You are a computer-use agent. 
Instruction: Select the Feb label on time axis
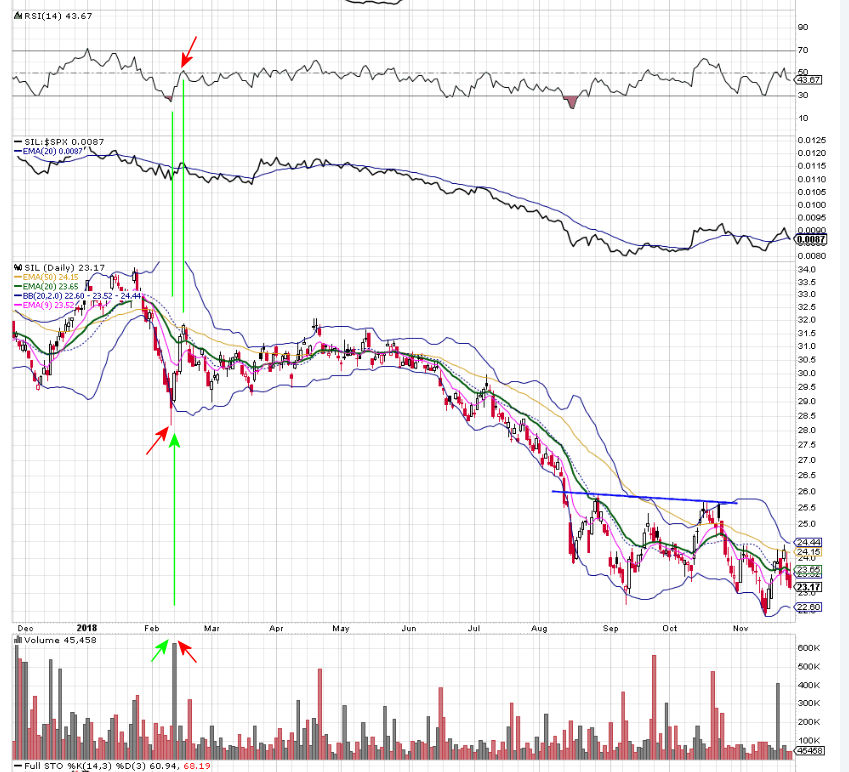coord(152,628)
